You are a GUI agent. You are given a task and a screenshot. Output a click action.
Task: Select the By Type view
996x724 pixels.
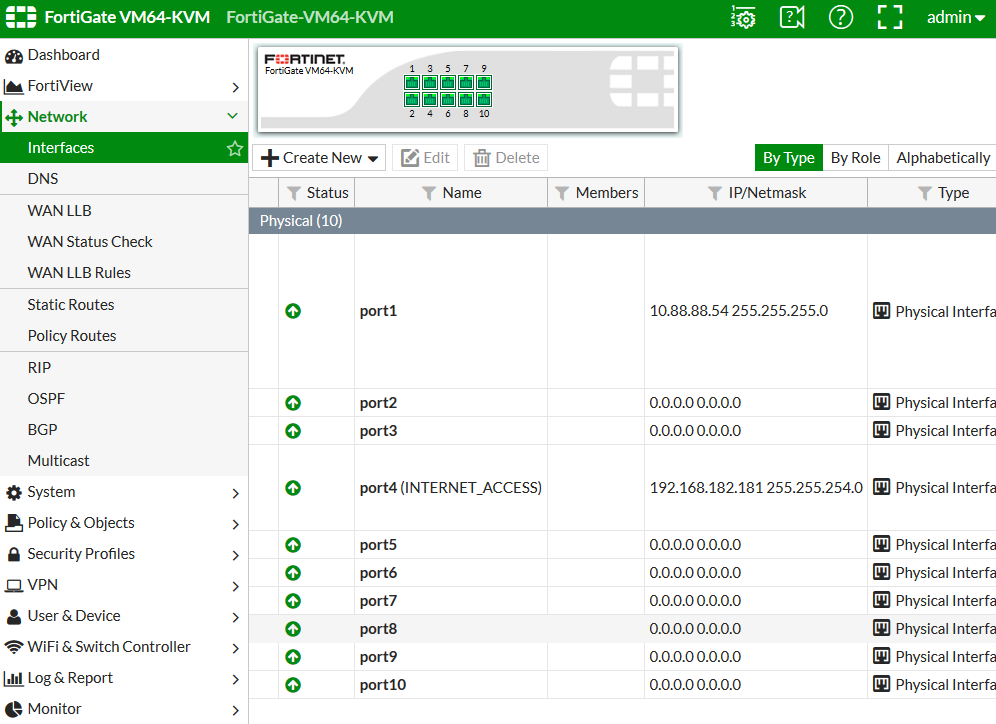(x=788, y=158)
